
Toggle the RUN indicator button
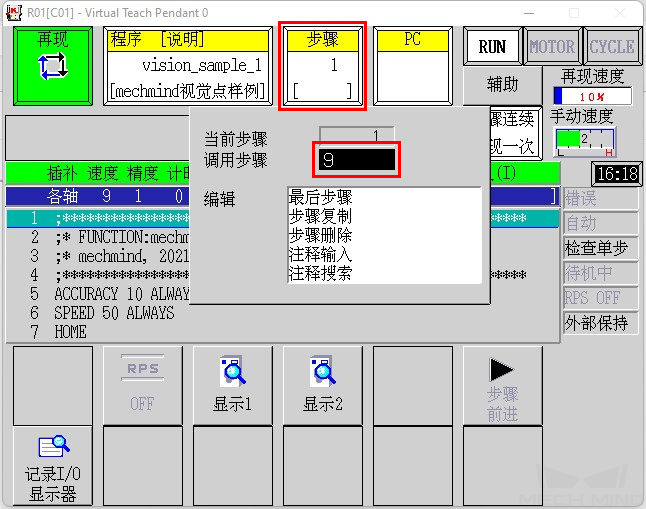pyautogui.click(x=492, y=46)
